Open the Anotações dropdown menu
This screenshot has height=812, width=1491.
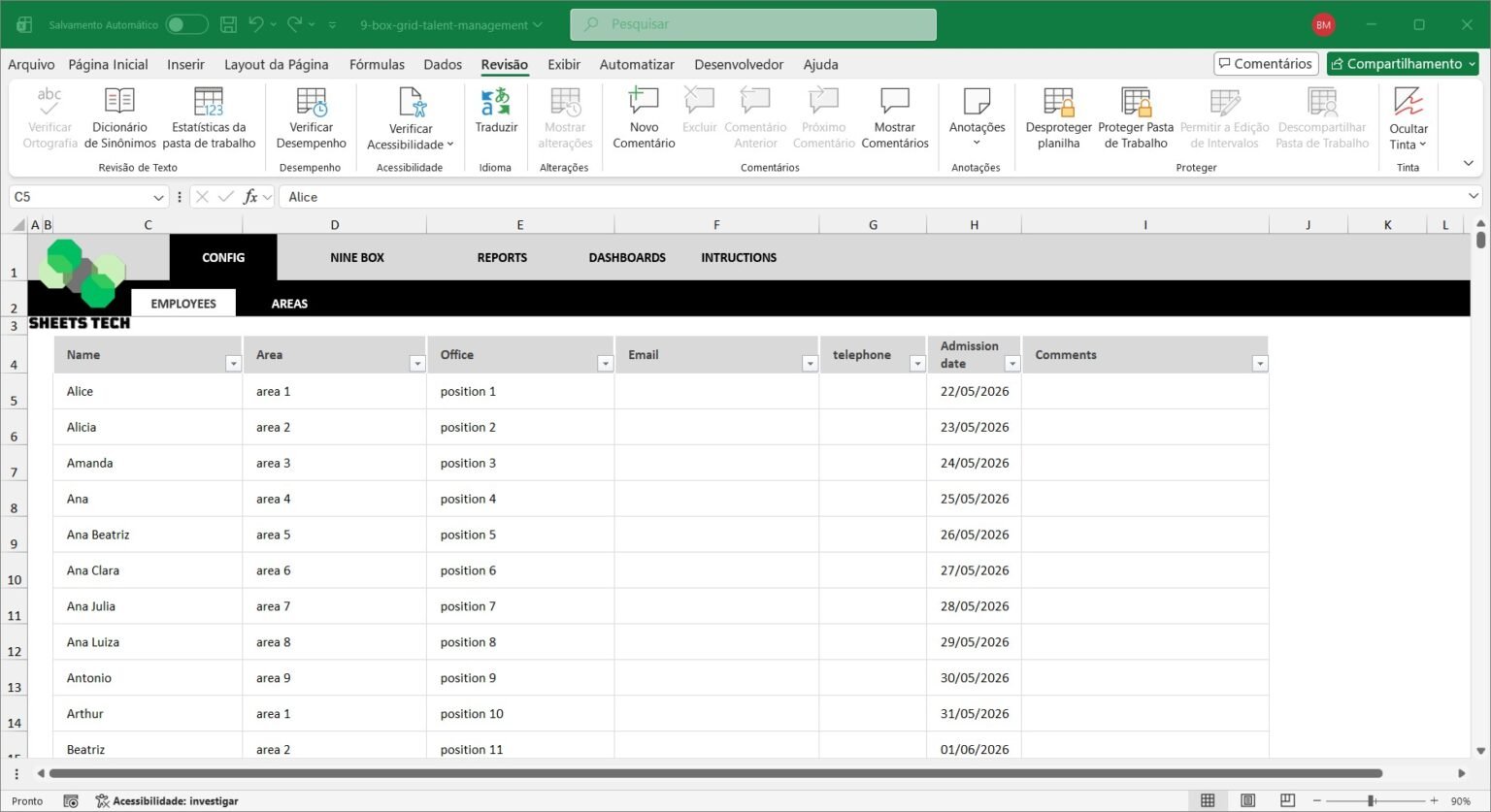pos(977,117)
